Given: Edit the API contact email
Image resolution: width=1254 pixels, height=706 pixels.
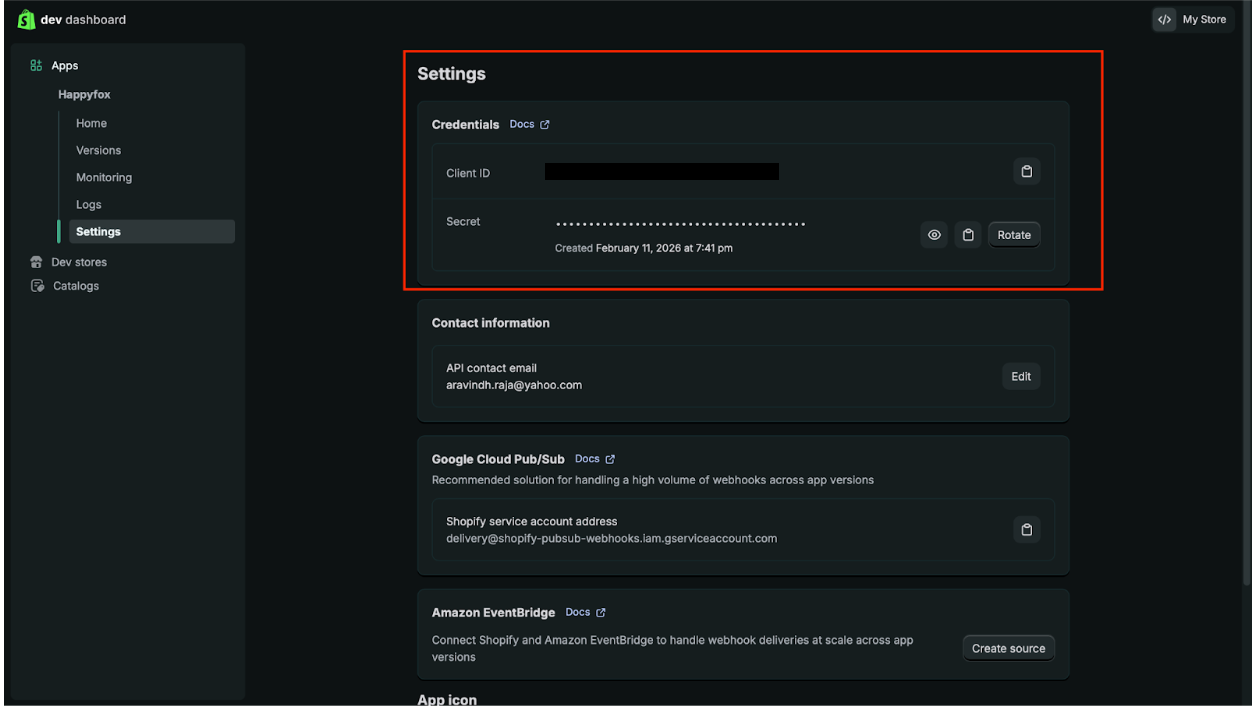Looking at the screenshot, I should click(x=1021, y=376).
